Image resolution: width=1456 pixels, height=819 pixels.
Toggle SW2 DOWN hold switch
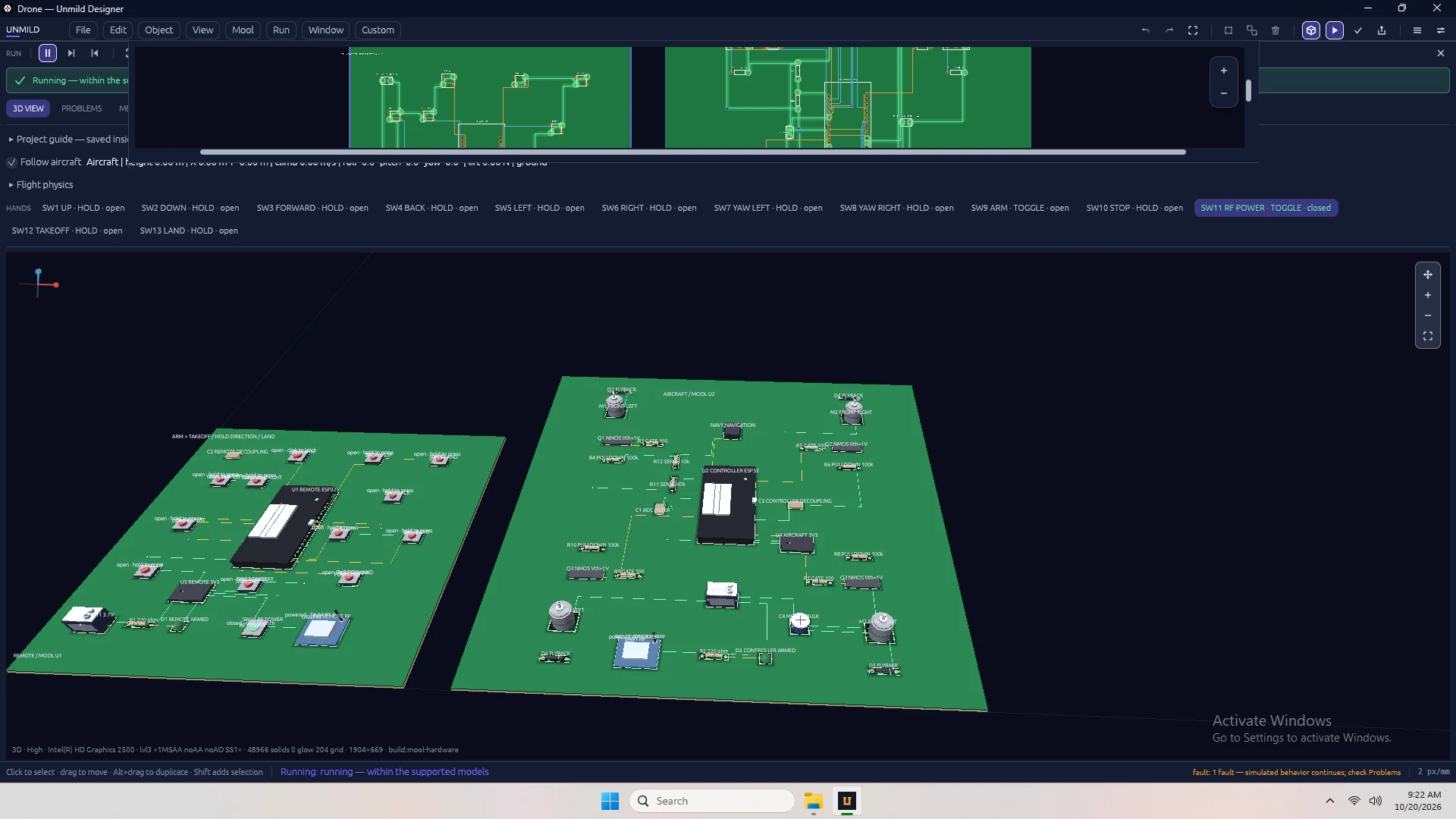pyautogui.click(x=190, y=208)
